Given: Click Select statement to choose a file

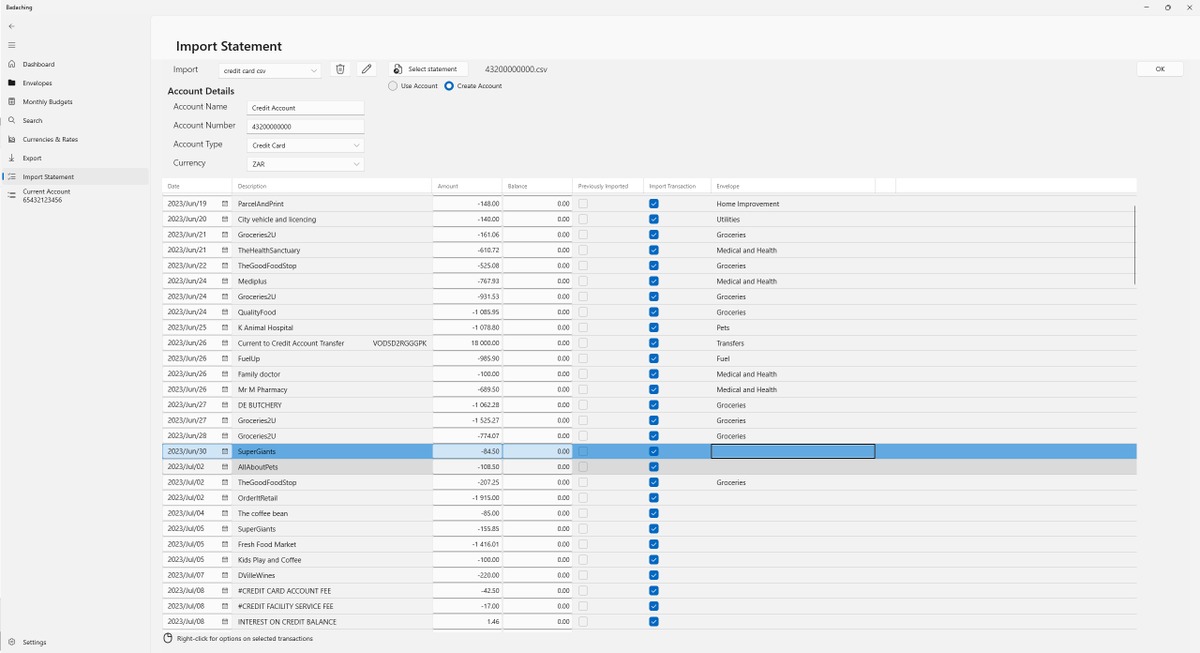Looking at the screenshot, I should [428, 68].
